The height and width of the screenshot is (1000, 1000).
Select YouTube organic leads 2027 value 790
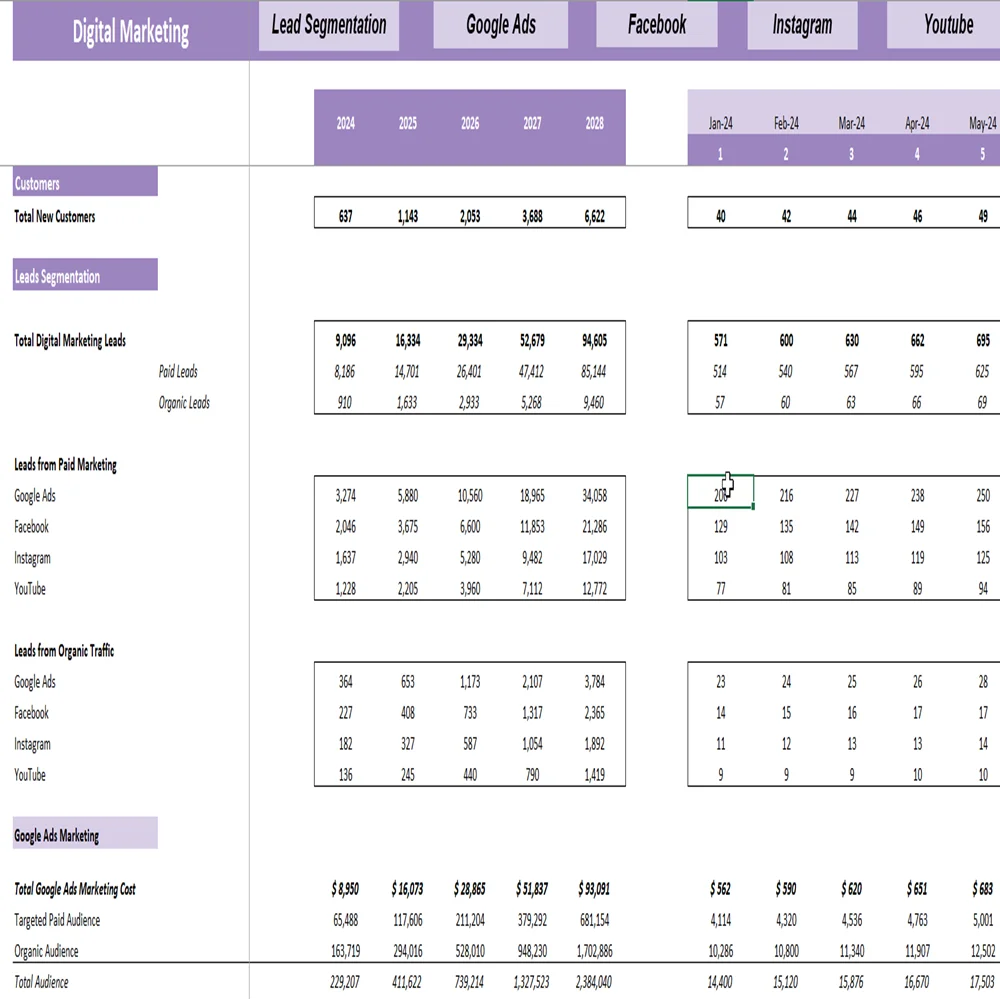click(532, 775)
